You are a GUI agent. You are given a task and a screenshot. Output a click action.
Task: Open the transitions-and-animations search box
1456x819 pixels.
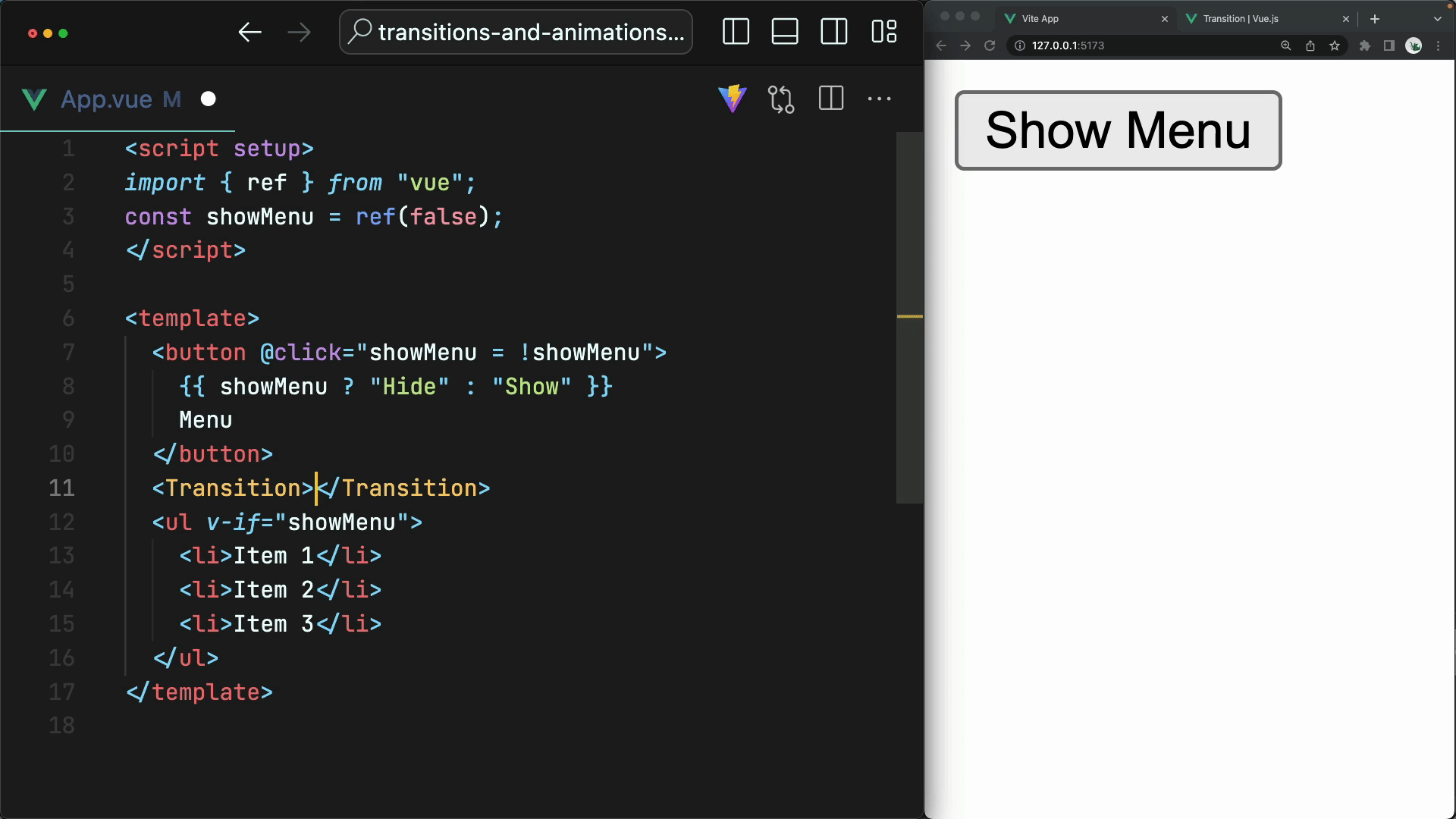[516, 32]
